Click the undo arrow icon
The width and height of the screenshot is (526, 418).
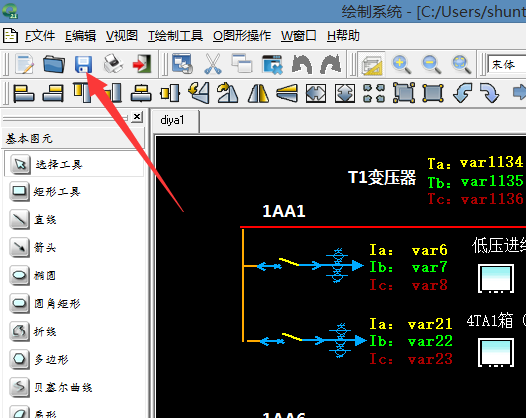click(302, 64)
